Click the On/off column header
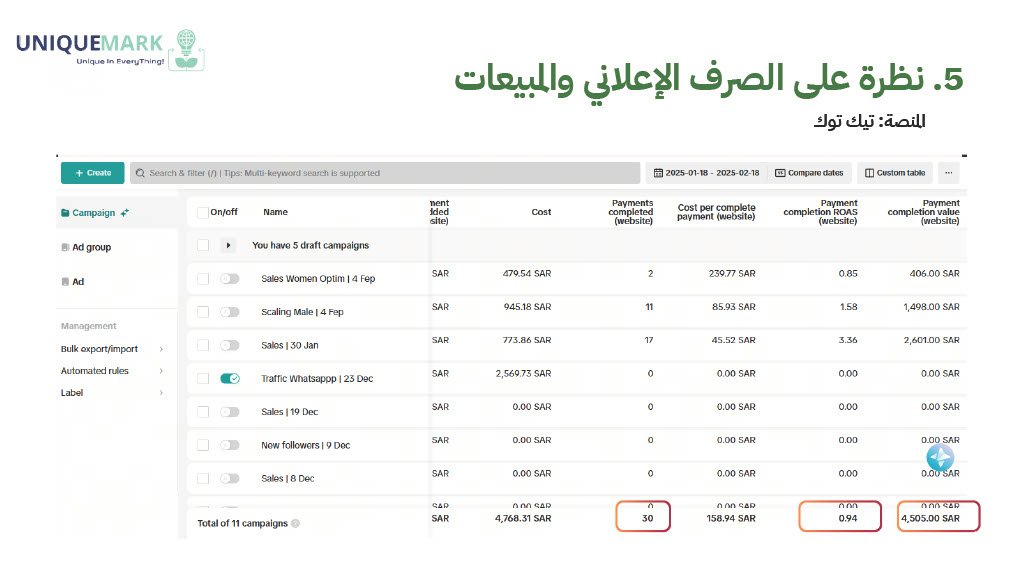1024x577 pixels. (224, 212)
